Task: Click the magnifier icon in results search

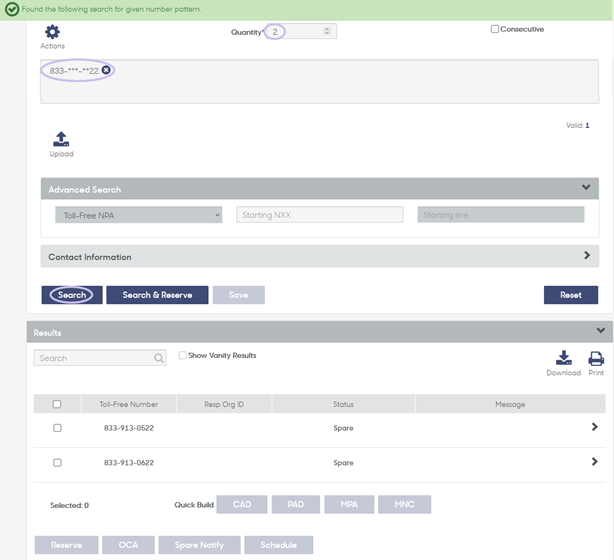Action: pyautogui.click(x=159, y=358)
